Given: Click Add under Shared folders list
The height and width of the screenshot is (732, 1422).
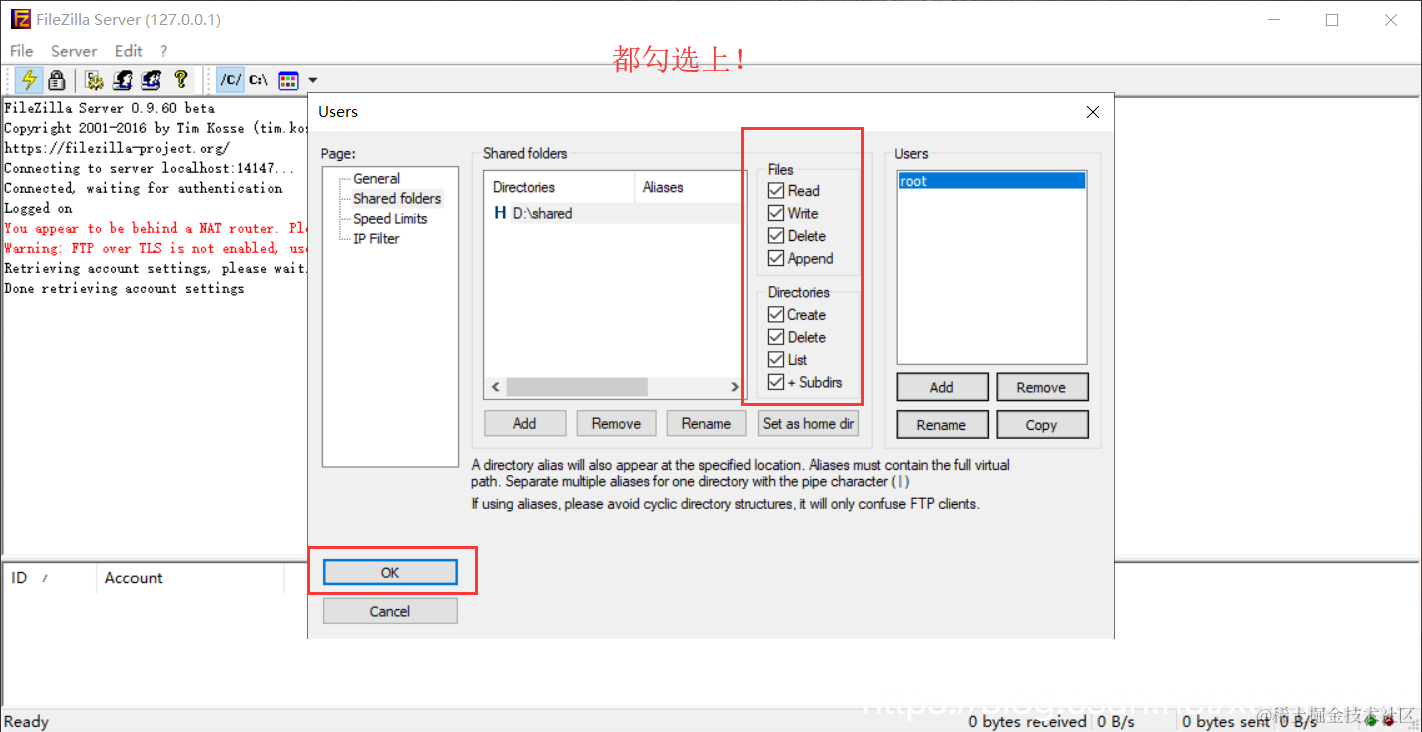Looking at the screenshot, I should (525, 423).
